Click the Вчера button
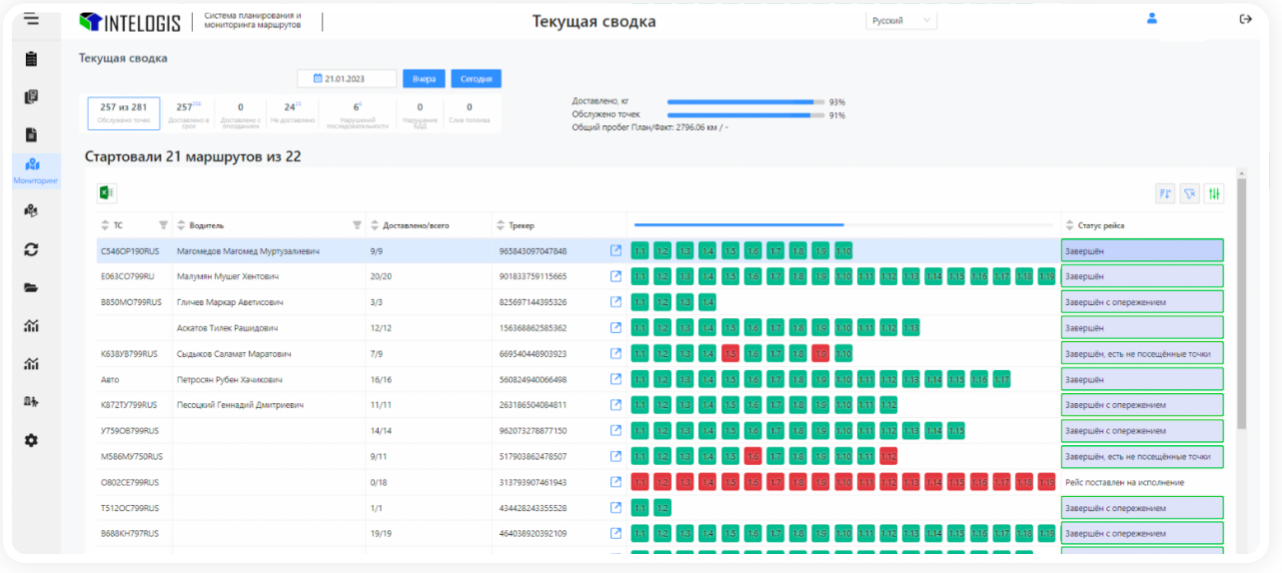This screenshot has height=573, width=1282. coord(424,79)
